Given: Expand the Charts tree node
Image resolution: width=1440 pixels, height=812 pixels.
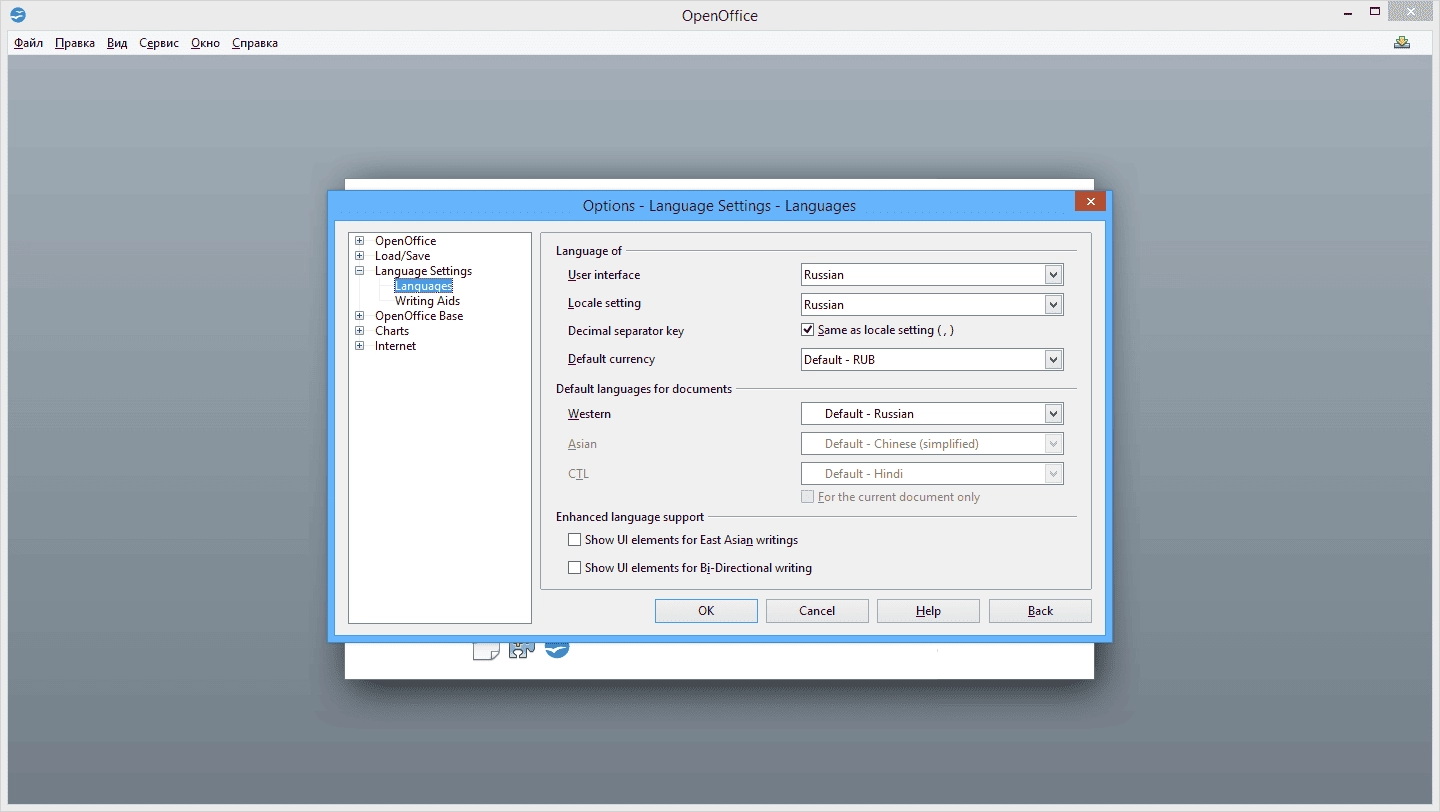Looking at the screenshot, I should [360, 331].
